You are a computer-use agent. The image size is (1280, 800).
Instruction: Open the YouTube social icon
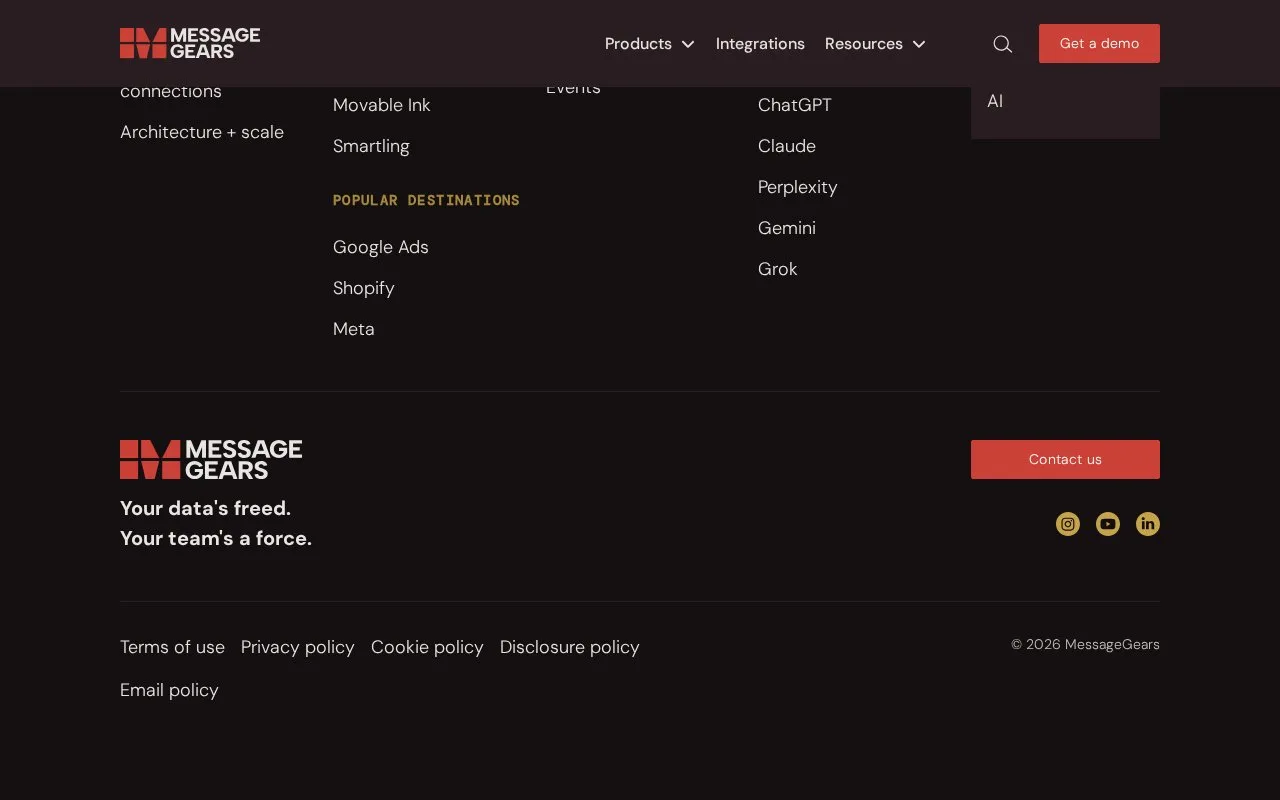(1108, 524)
